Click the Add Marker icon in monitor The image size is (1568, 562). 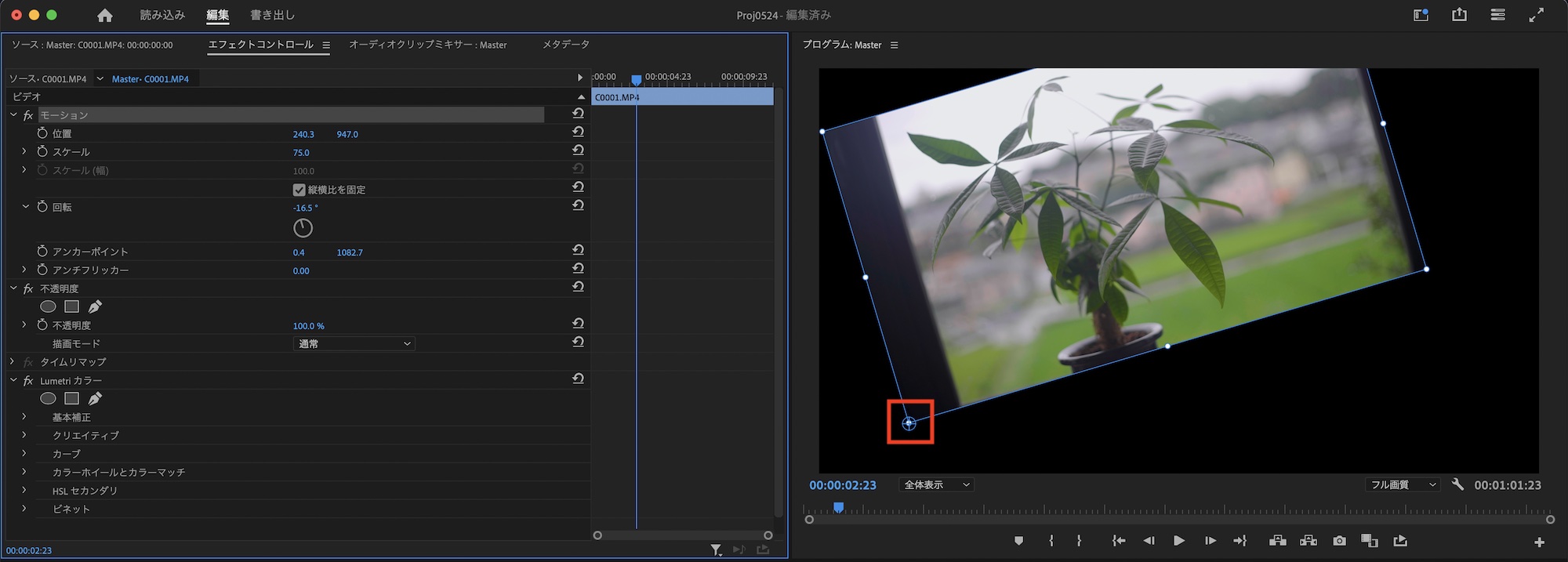tap(1018, 541)
